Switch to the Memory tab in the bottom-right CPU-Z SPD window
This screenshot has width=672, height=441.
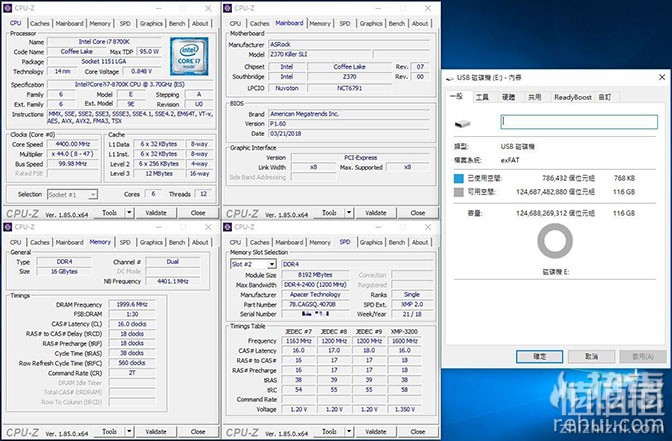tap(320, 243)
